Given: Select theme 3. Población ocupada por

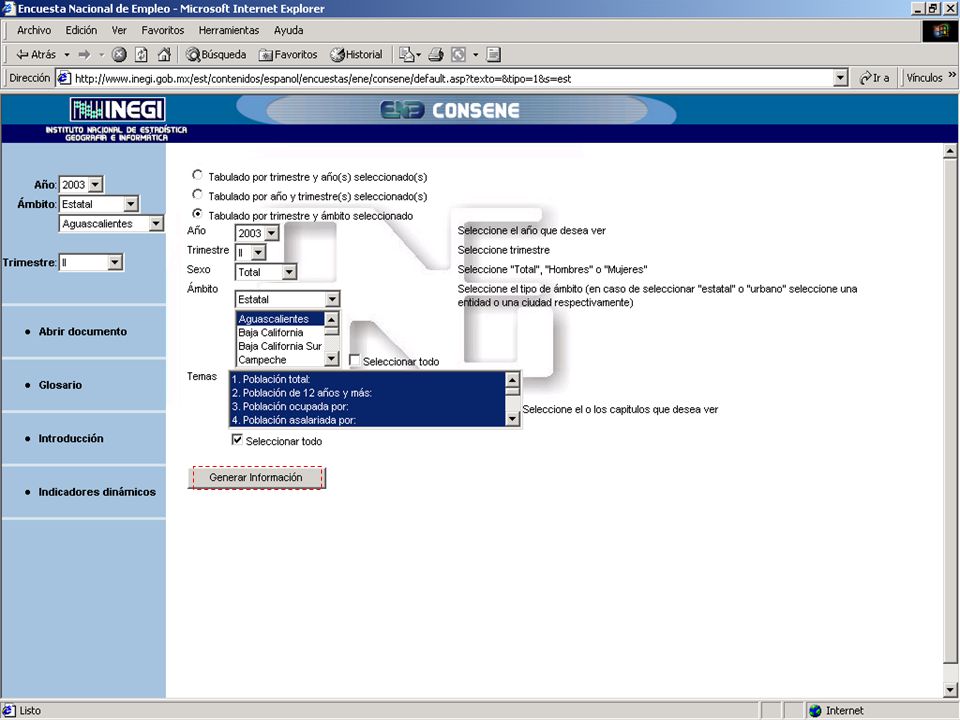Looking at the screenshot, I should 367,407.
